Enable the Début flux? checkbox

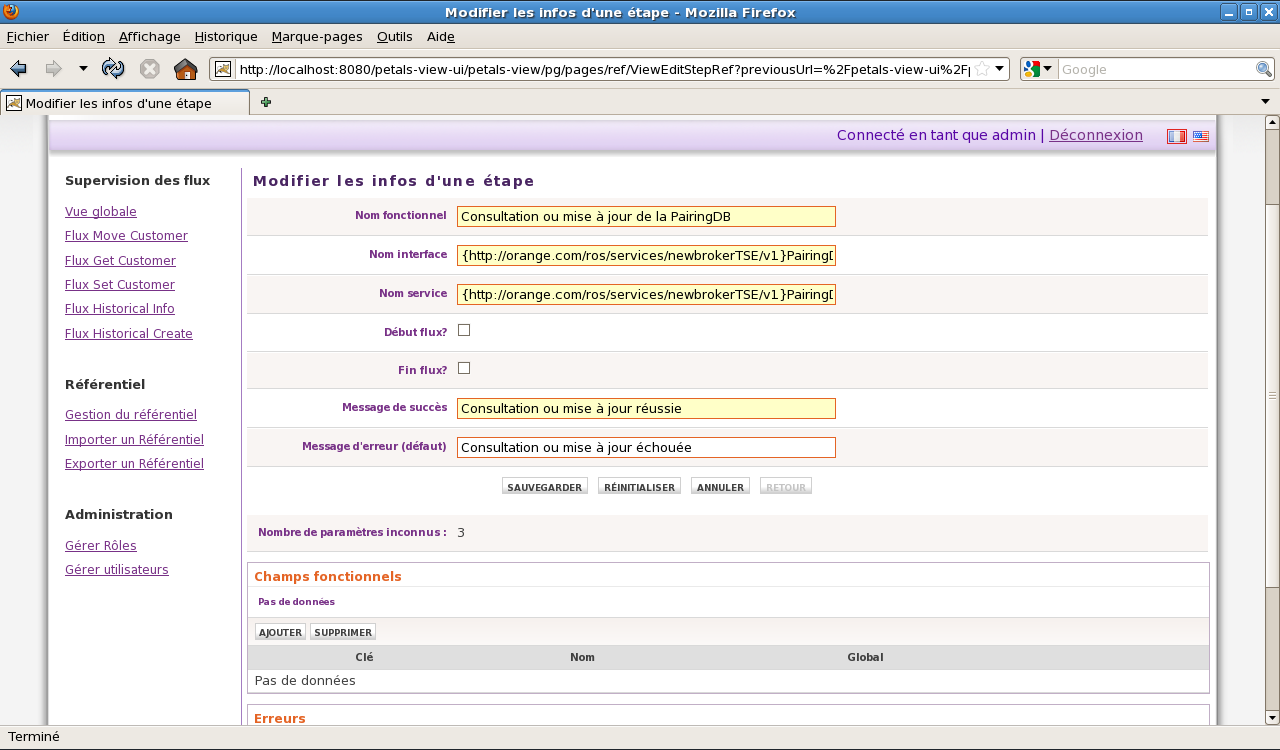(464, 330)
